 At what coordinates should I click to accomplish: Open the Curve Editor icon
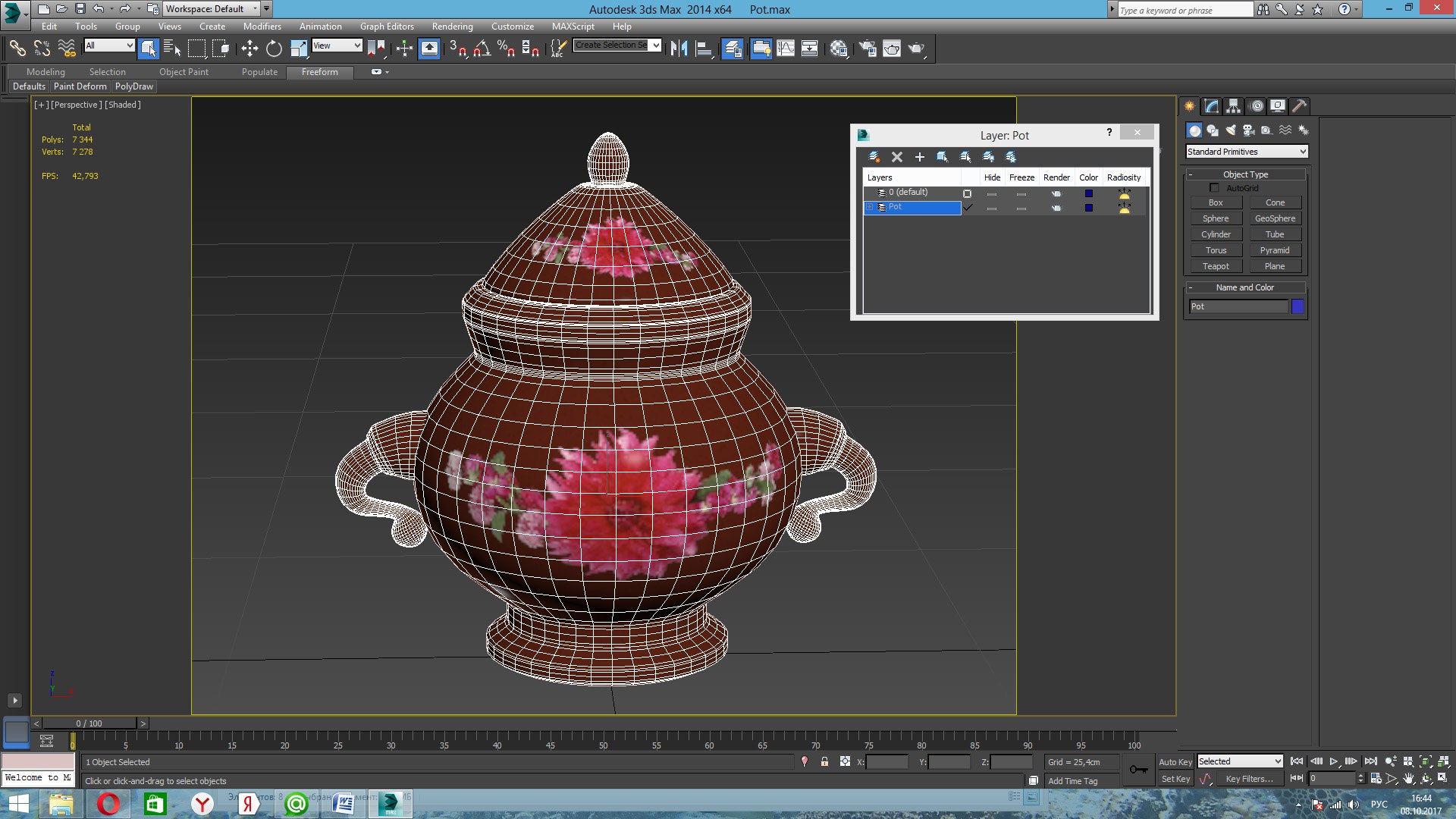click(x=786, y=49)
